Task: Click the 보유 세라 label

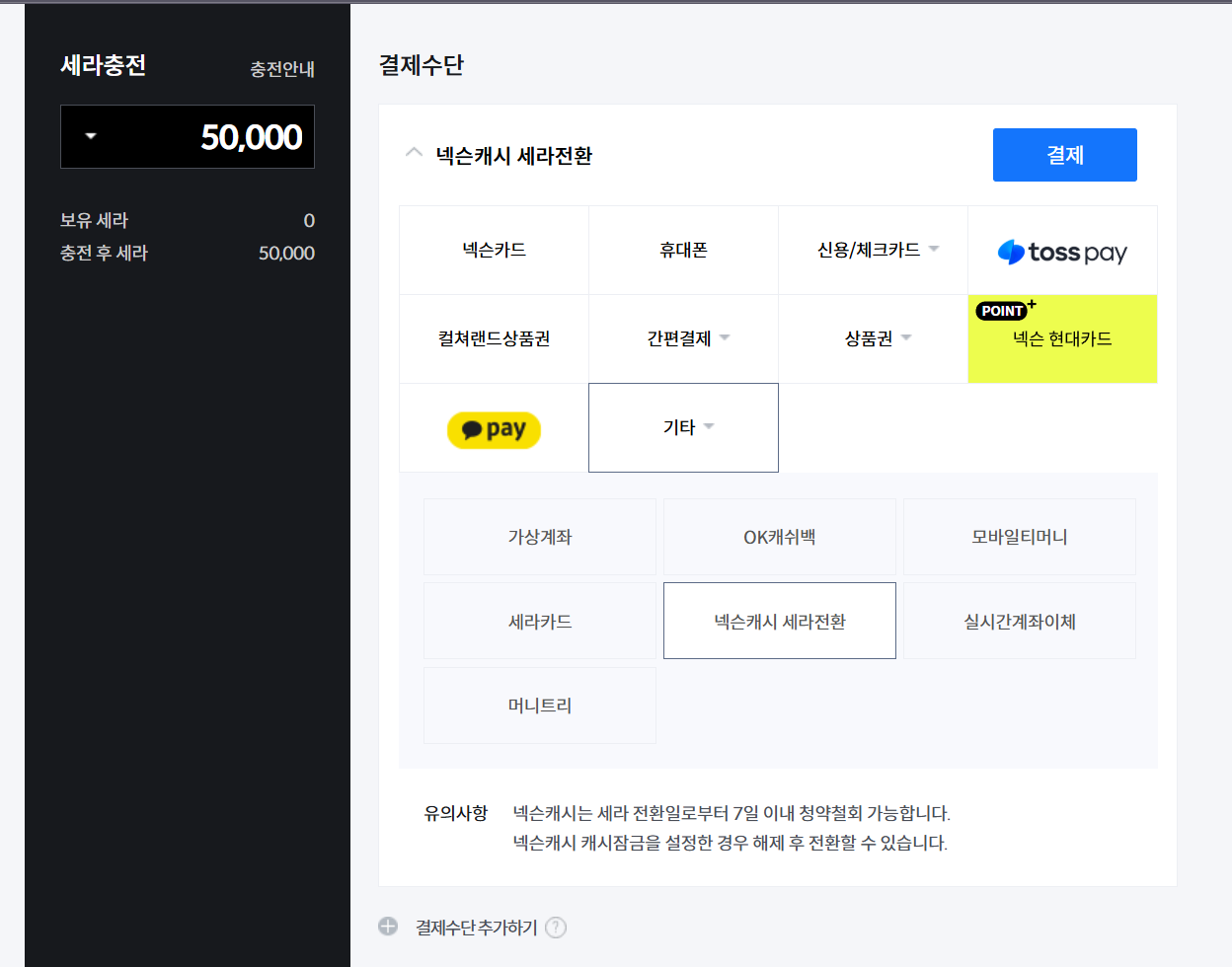Action: pos(94,220)
